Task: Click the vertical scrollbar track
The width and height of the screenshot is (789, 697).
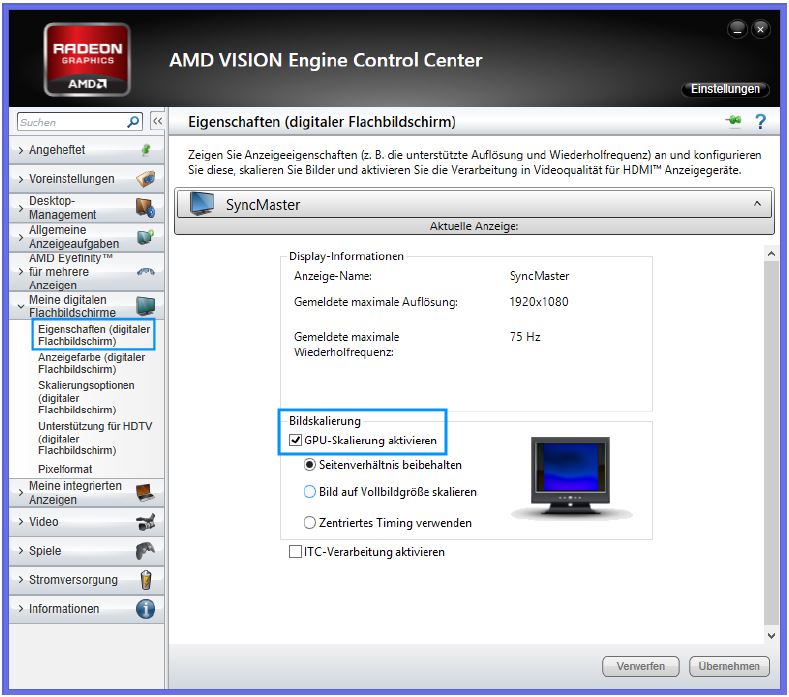Action: pos(771,443)
